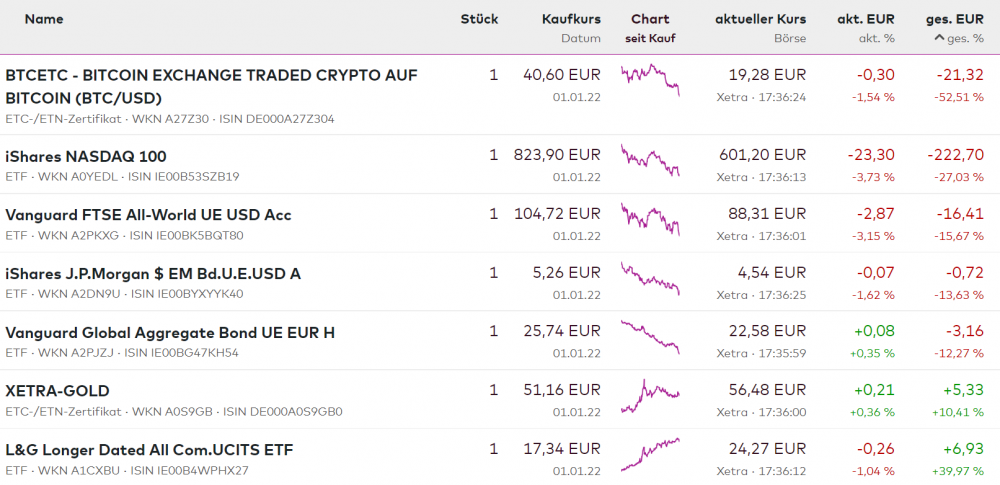1000x485 pixels.
Task: Click XETRA-GOLD sparkline chart
Action: [650, 395]
